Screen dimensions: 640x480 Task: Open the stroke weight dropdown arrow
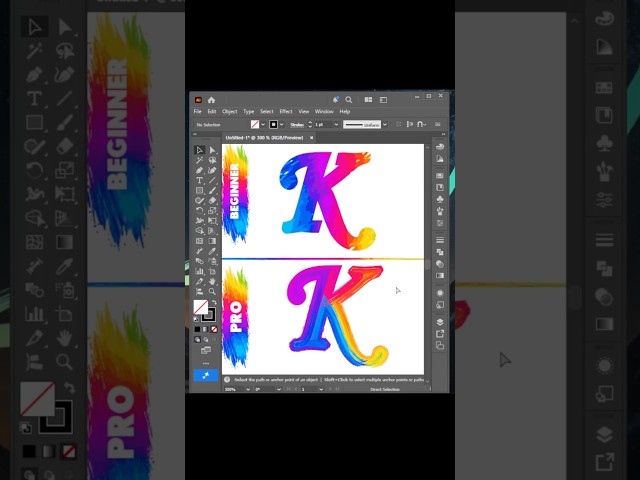pos(336,124)
